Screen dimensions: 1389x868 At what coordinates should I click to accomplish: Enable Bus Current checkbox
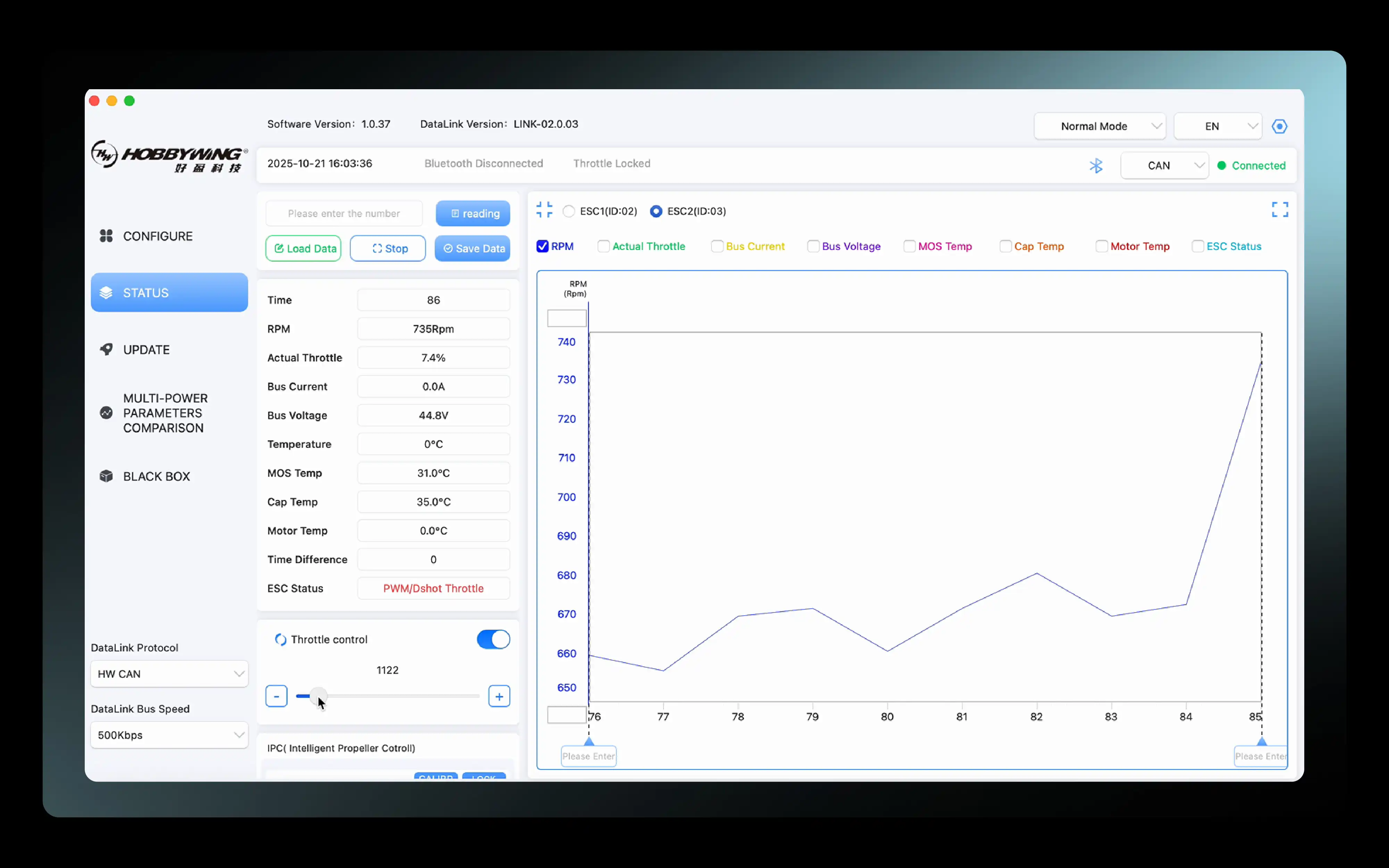717,246
